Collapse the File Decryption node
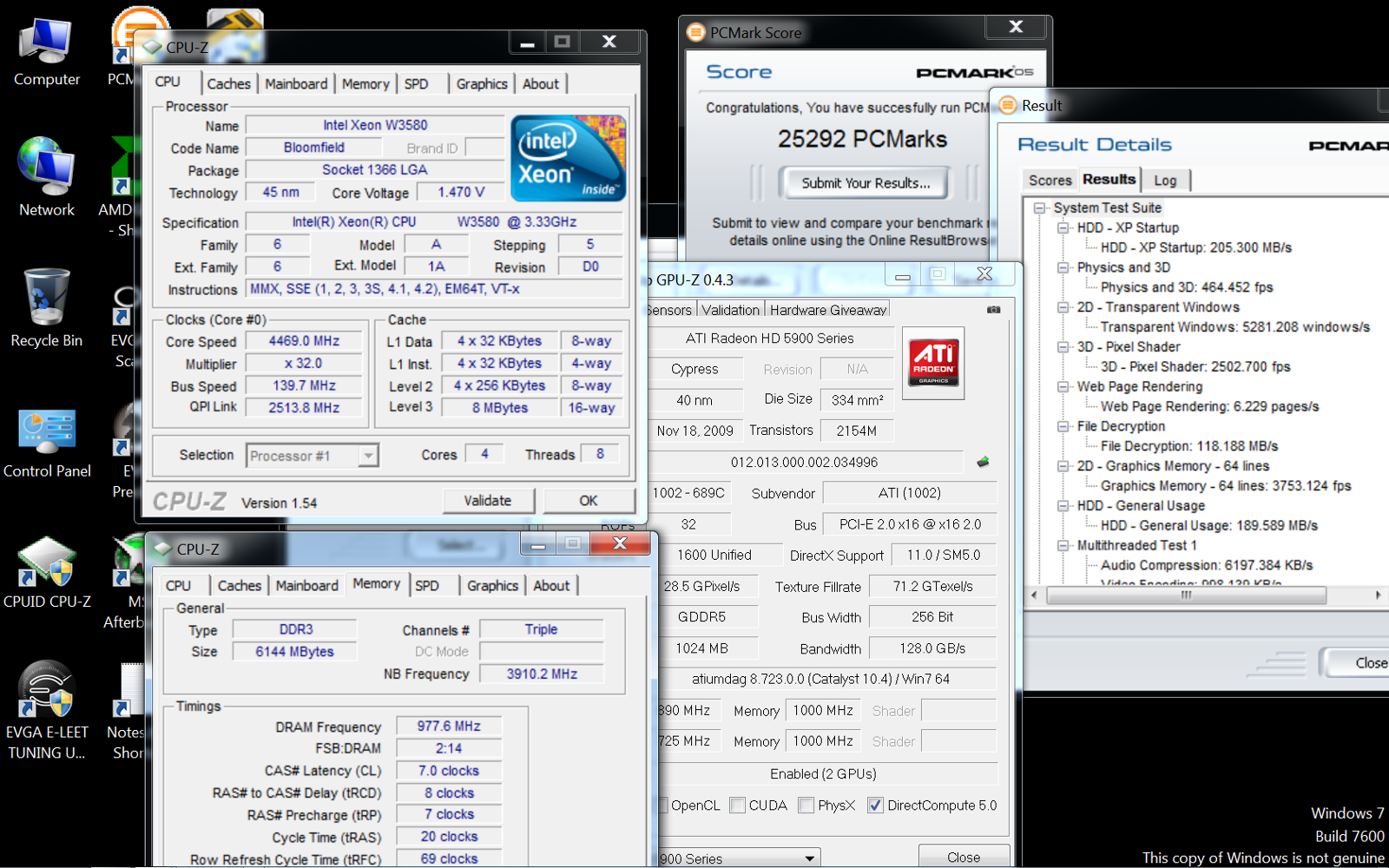Image resolution: width=1389 pixels, height=868 pixels. point(1063,427)
